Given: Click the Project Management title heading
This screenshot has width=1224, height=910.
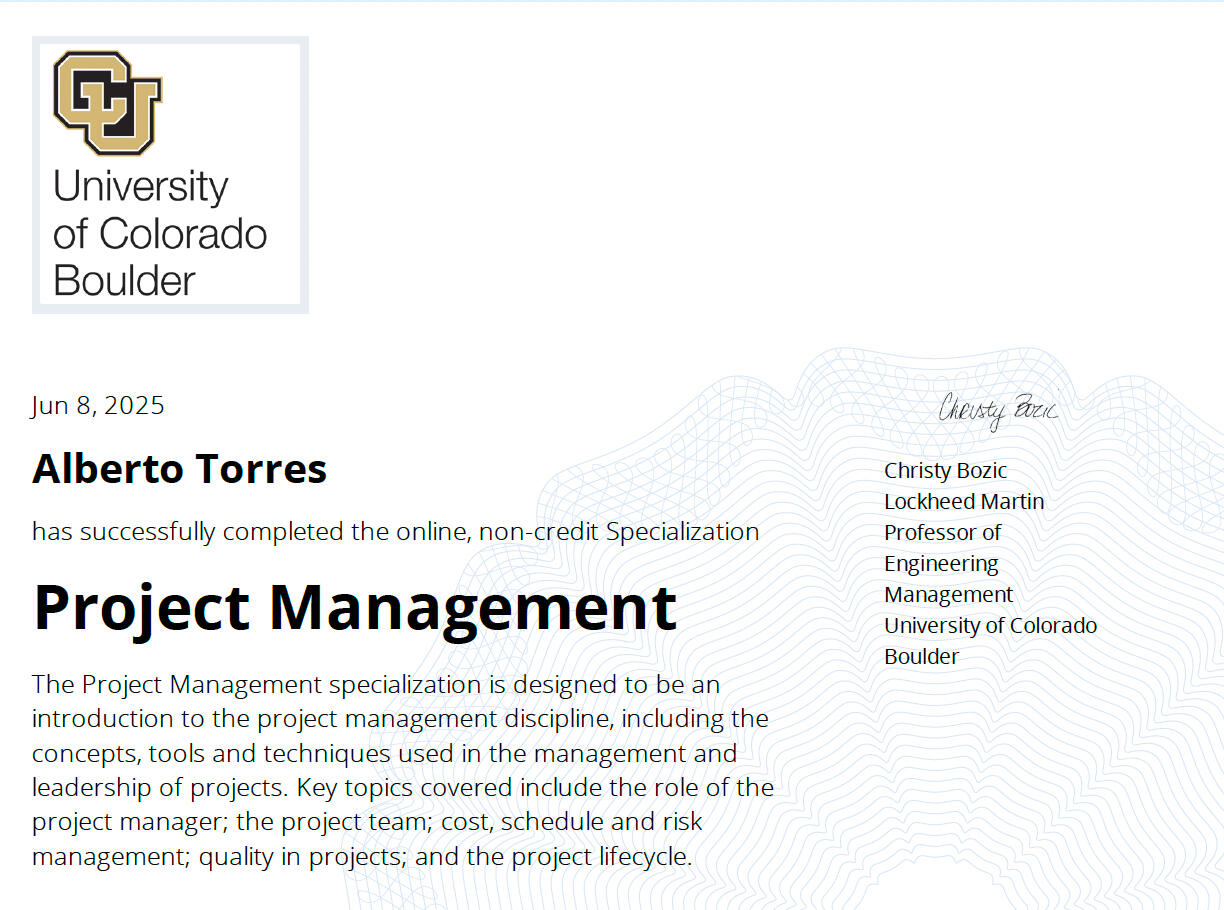Looking at the screenshot, I should [355, 607].
